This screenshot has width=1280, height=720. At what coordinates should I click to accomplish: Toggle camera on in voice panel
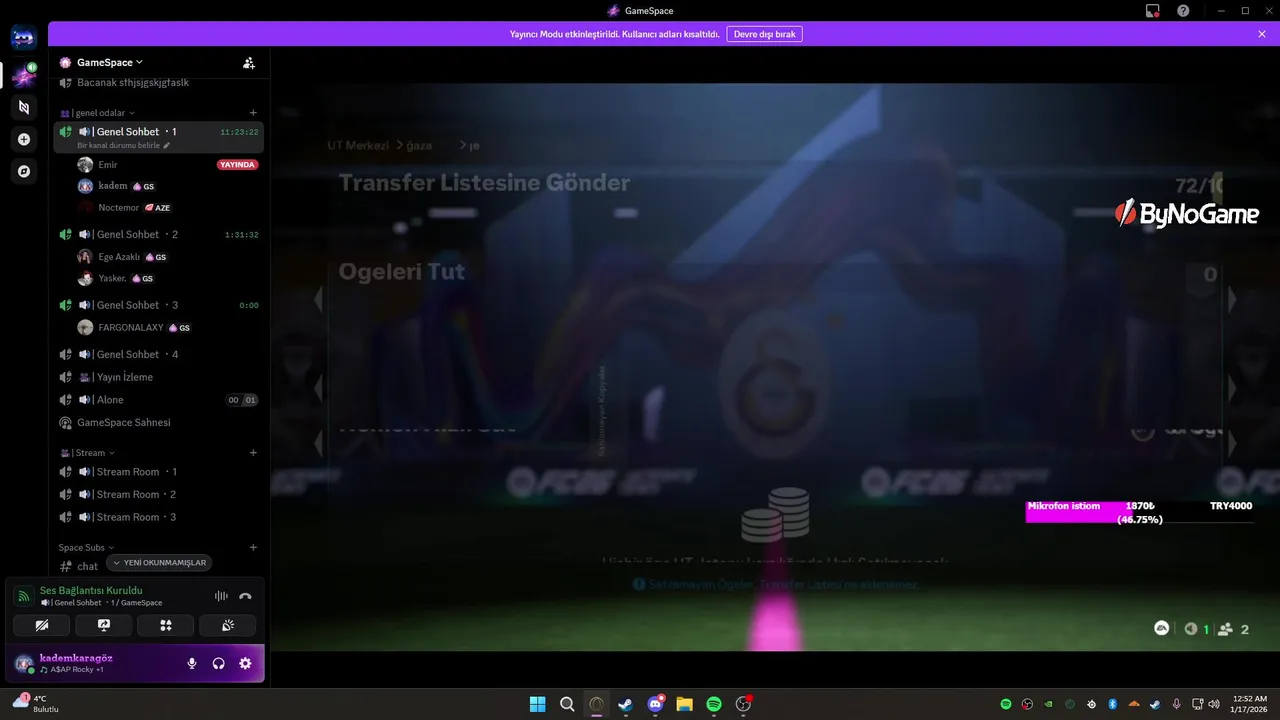pos(41,625)
